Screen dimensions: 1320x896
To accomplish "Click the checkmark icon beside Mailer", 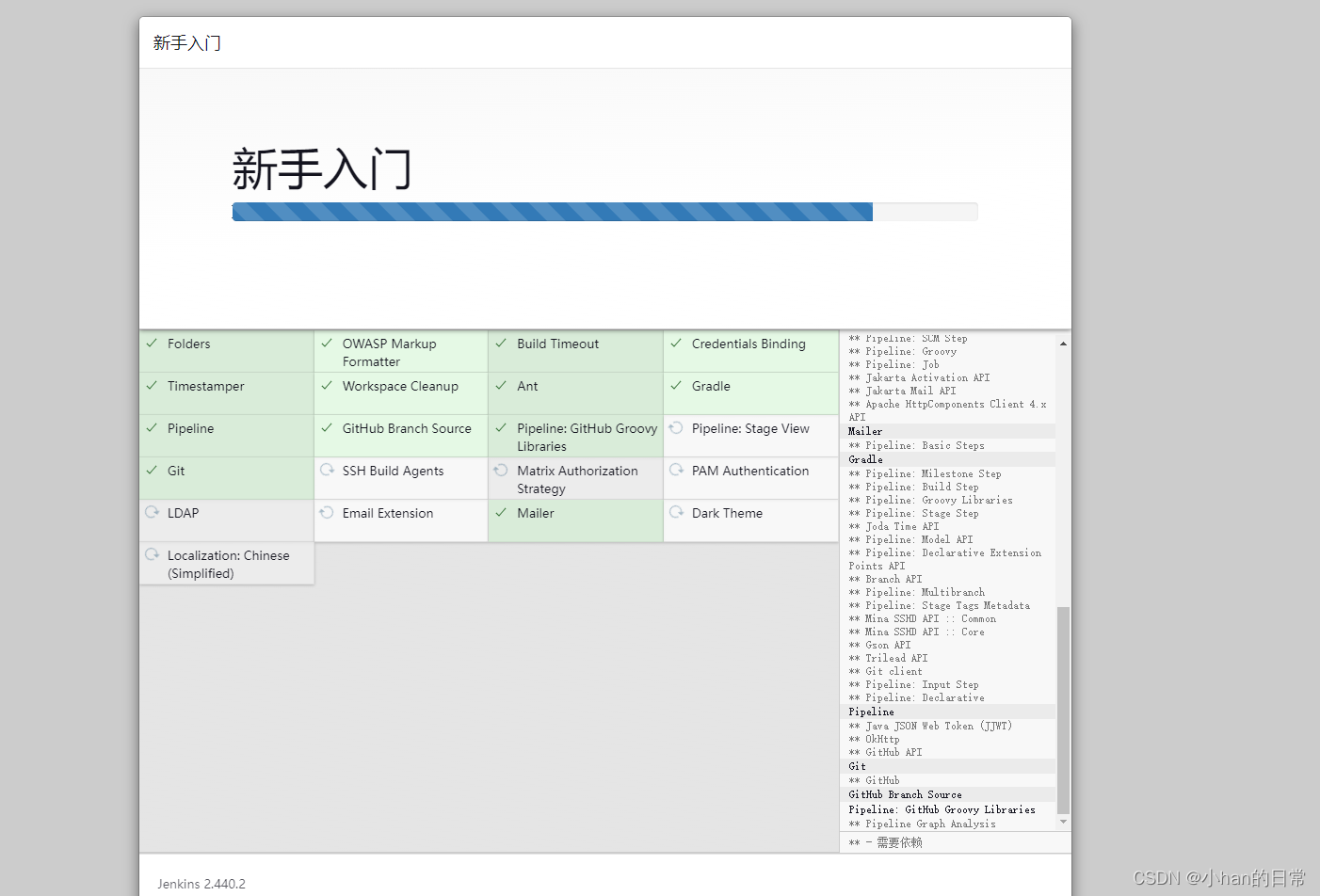I will point(501,513).
